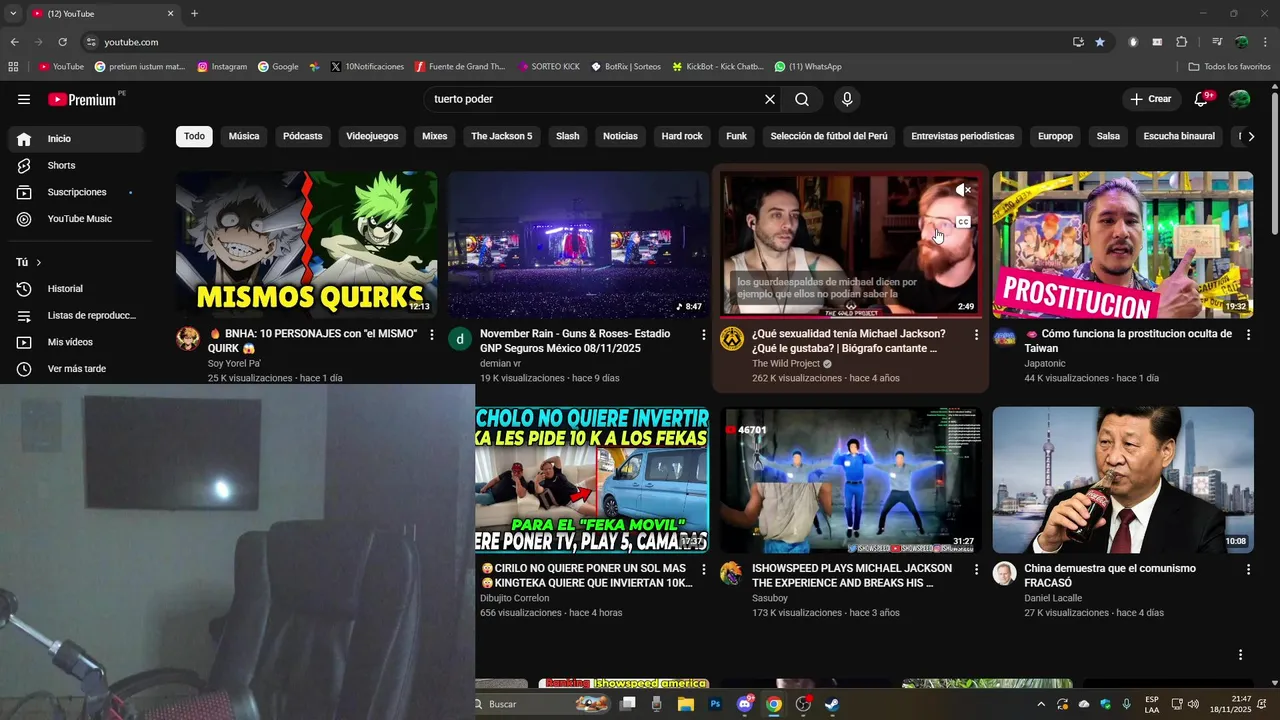Select the Slash filter chip
1280x720 pixels.
pos(568,136)
